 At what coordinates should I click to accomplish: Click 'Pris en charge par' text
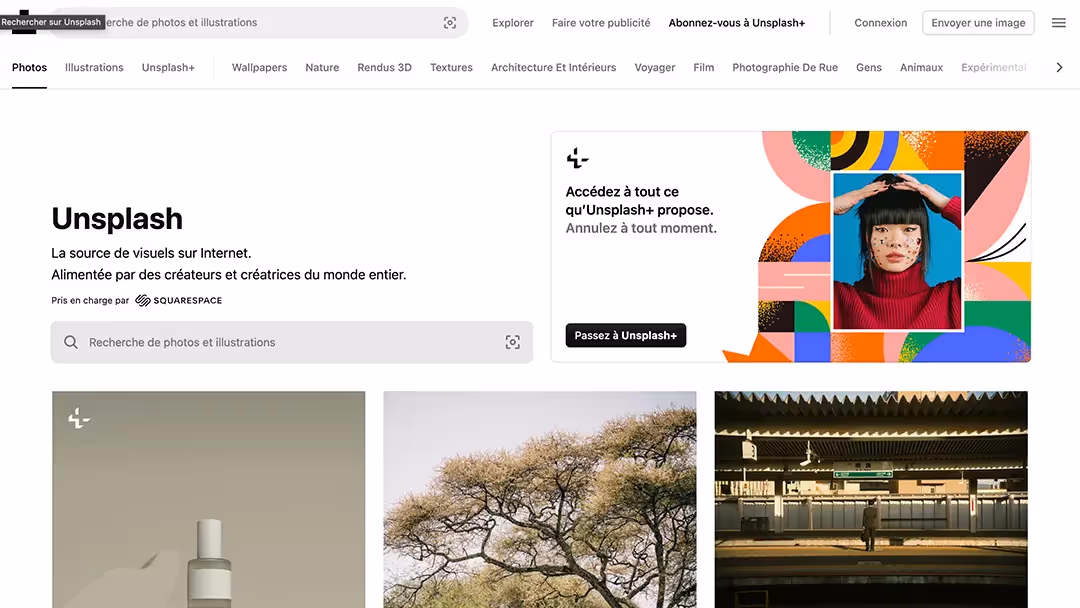coord(90,300)
